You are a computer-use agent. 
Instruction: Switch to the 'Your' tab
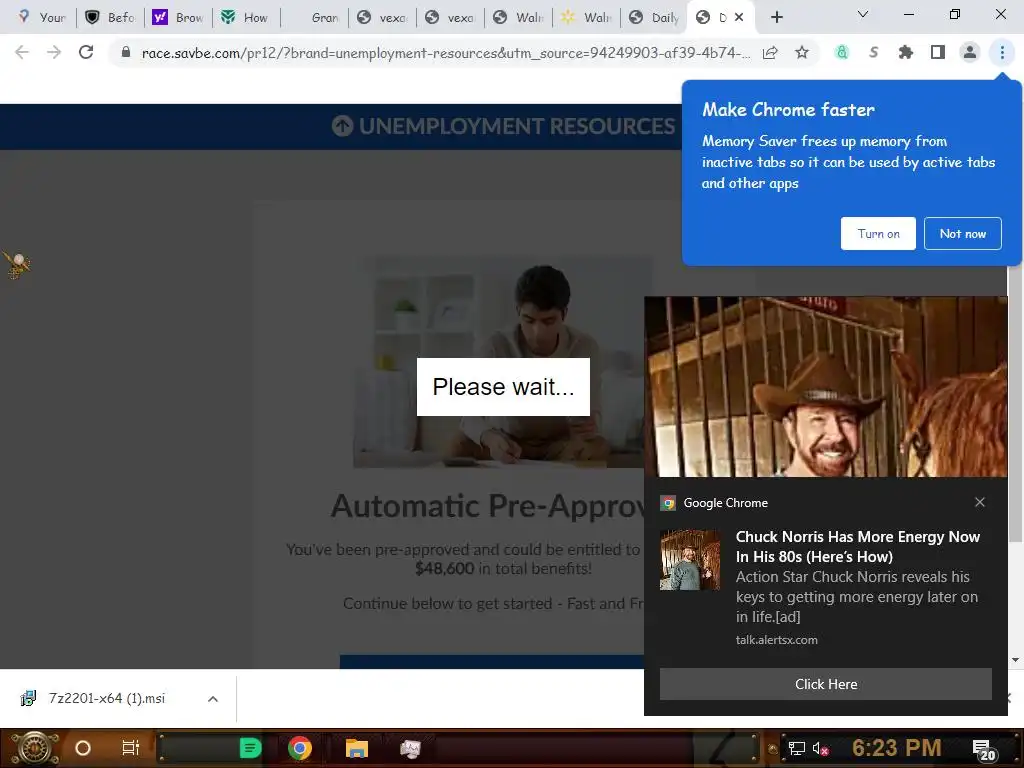coord(42,18)
